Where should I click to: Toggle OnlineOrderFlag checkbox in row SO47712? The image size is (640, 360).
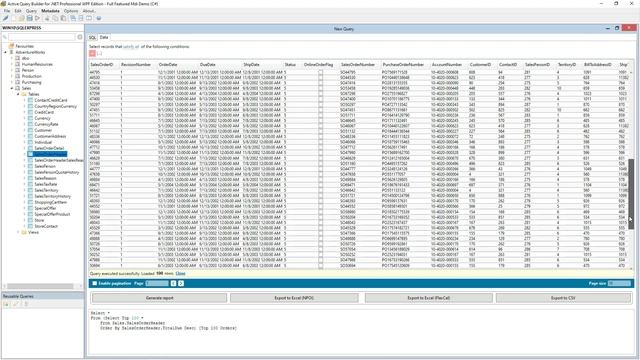pyautogui.click(x=320, y=147)
